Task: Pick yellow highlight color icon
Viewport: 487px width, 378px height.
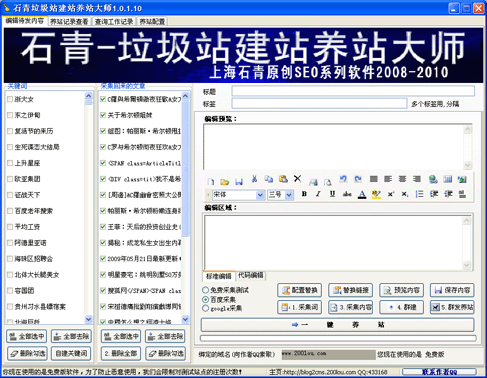Action: tap(376, 194)
